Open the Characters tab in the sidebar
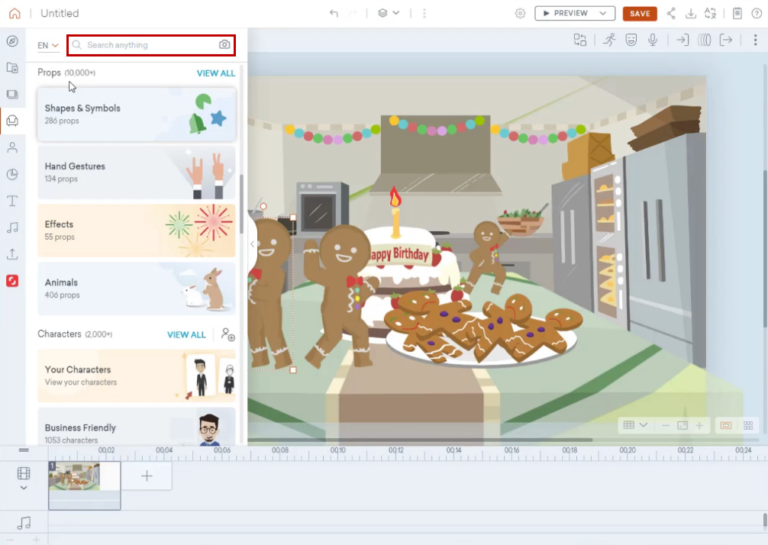Image resolution: width=768 pixels, height=545 pixels. click(12, 147)
